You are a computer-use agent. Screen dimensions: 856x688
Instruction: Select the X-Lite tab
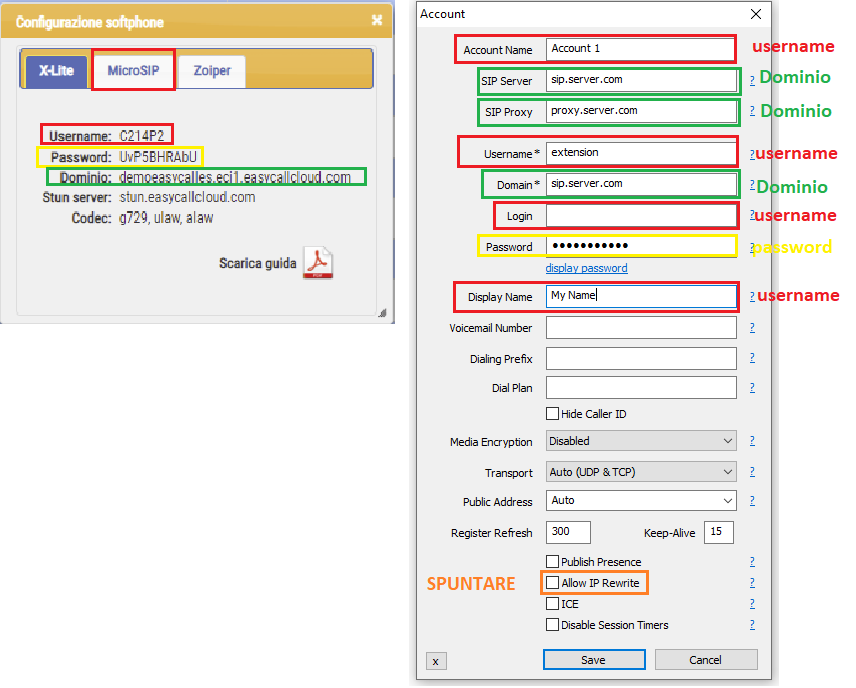click(54, 72)
